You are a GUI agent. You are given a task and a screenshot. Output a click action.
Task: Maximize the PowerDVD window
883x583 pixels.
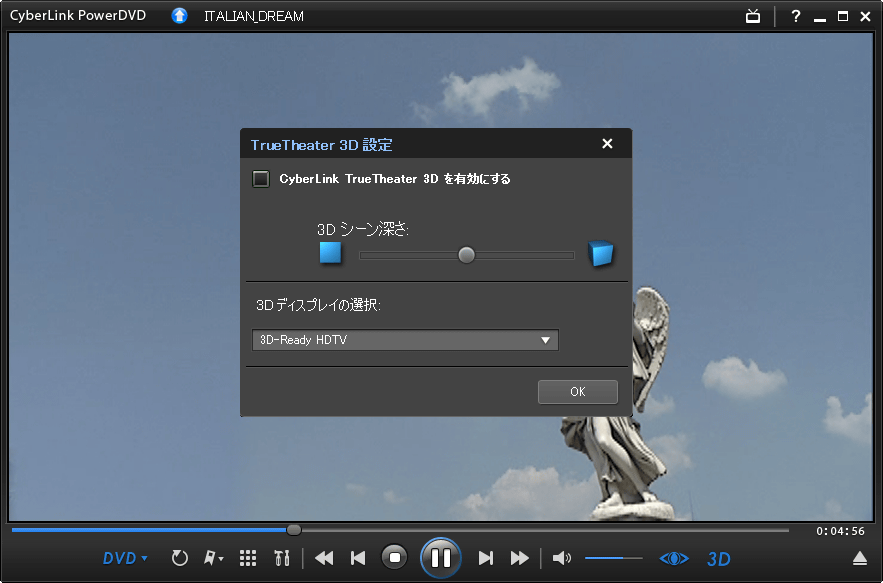pyautogui.click(x=843, y=16)
